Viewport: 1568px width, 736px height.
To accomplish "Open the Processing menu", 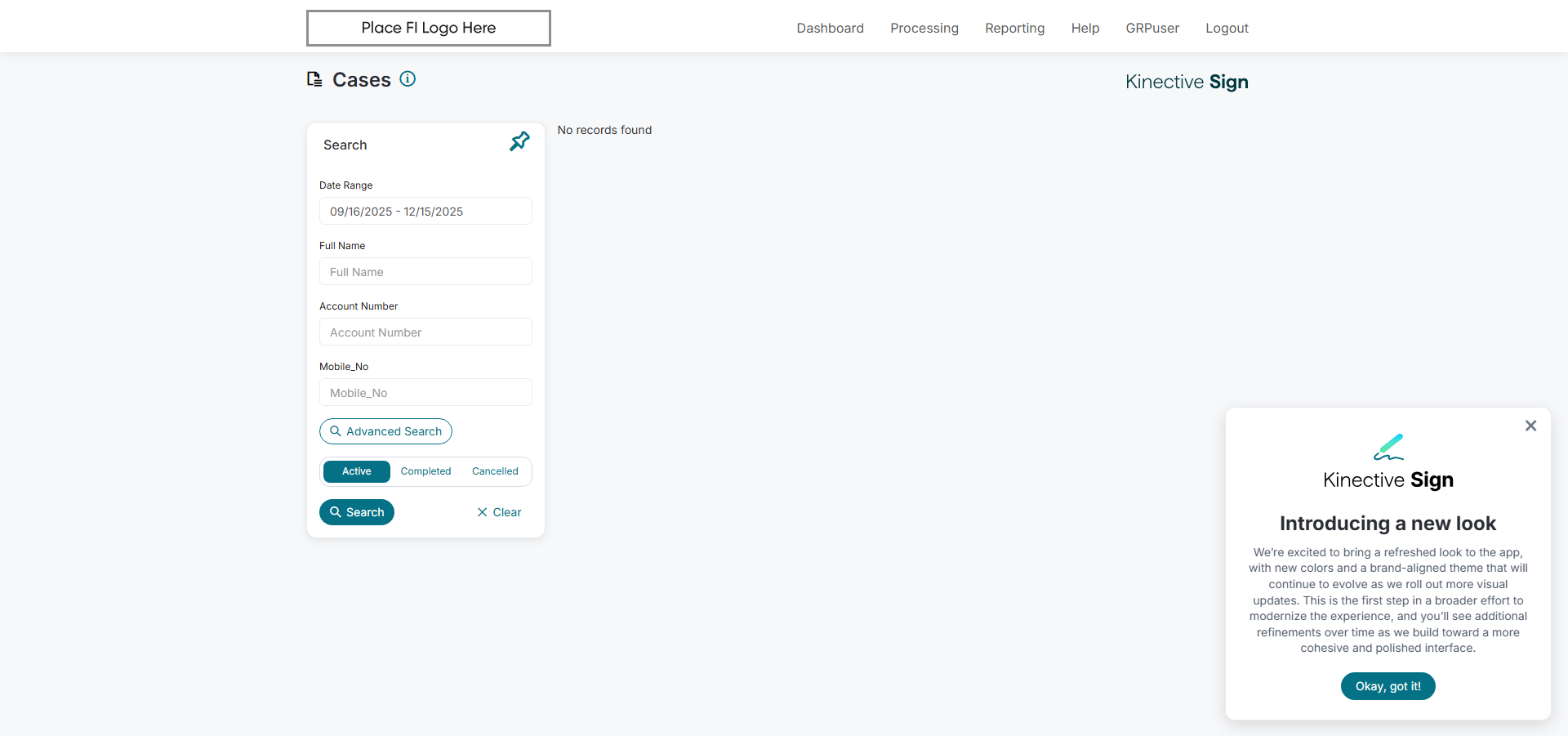I will pos(924,28).
